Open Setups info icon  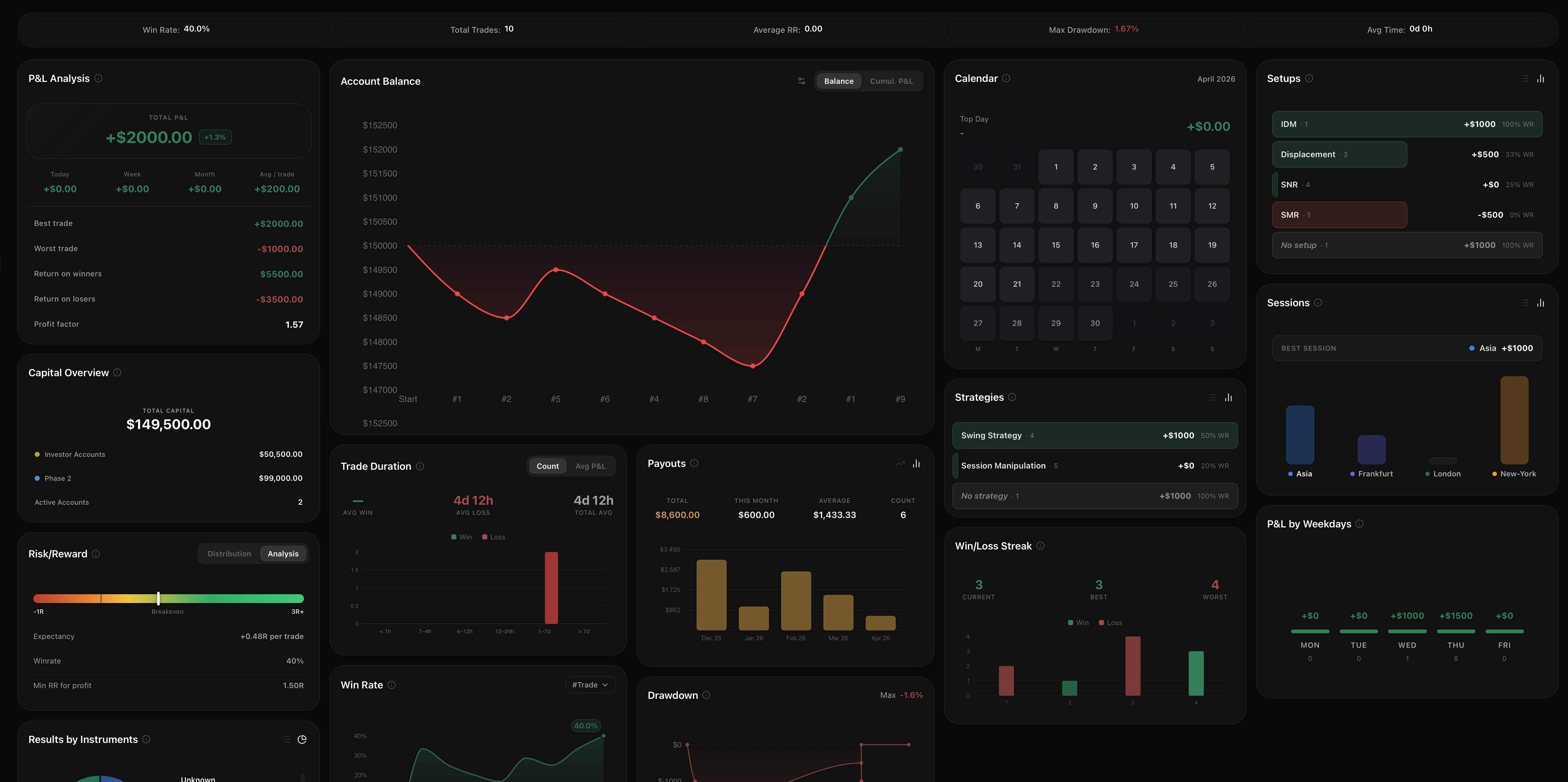pos(1309,78)
